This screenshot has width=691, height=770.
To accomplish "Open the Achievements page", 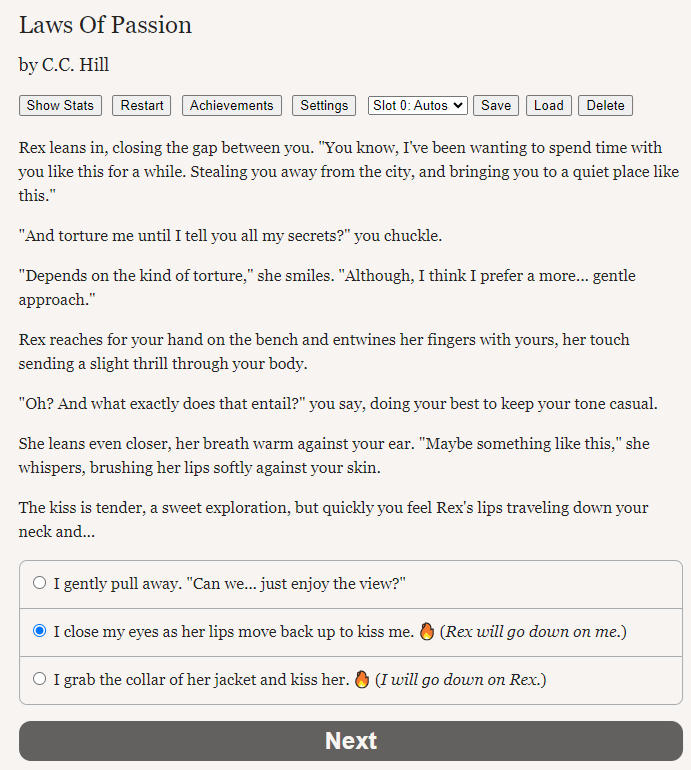I will pyautogui.click(x=232, y=106).
